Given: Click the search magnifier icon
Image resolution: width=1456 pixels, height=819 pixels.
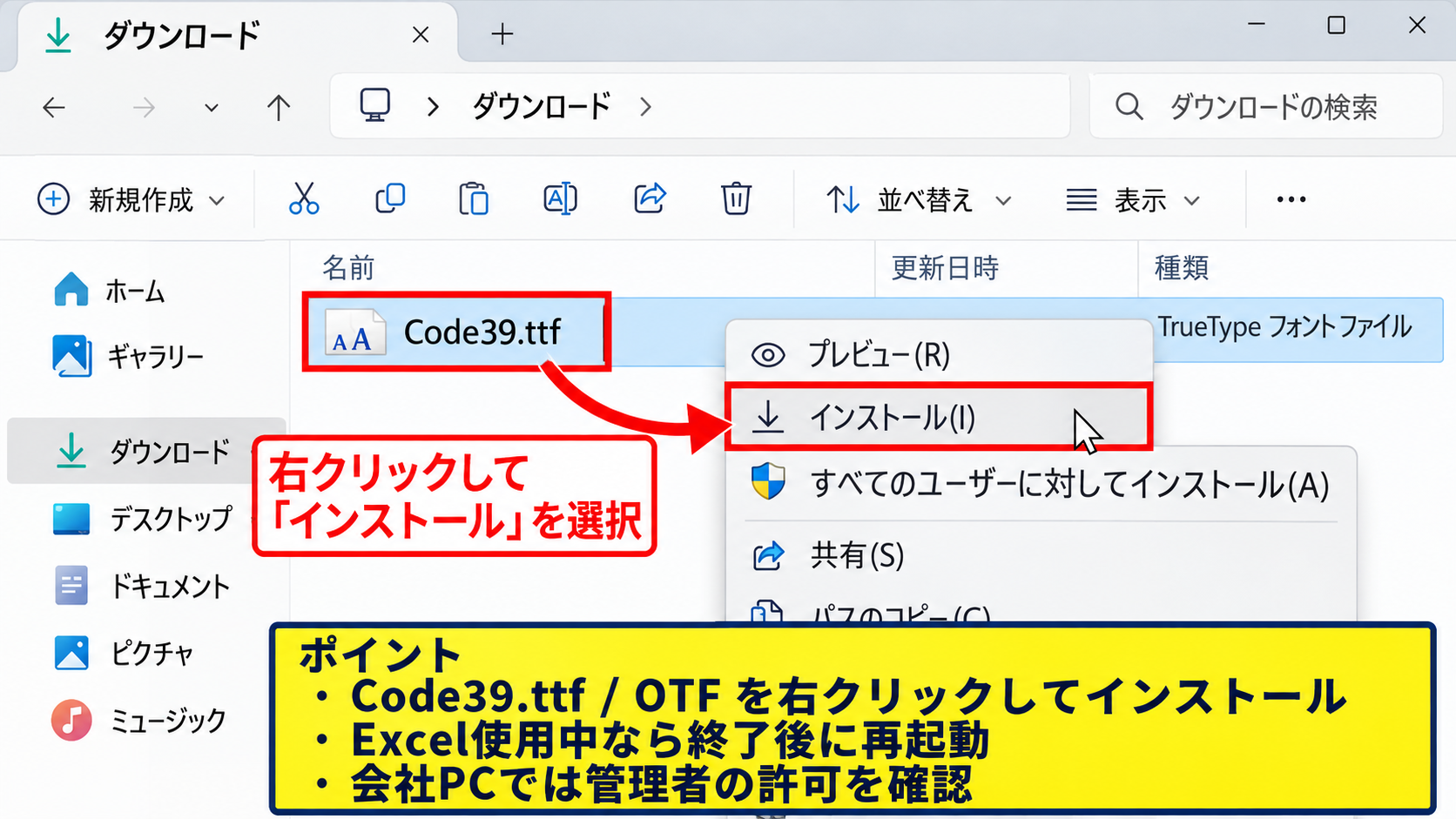Looking at the screenshot, I should pyautogui.click(x=1129, y=106).
